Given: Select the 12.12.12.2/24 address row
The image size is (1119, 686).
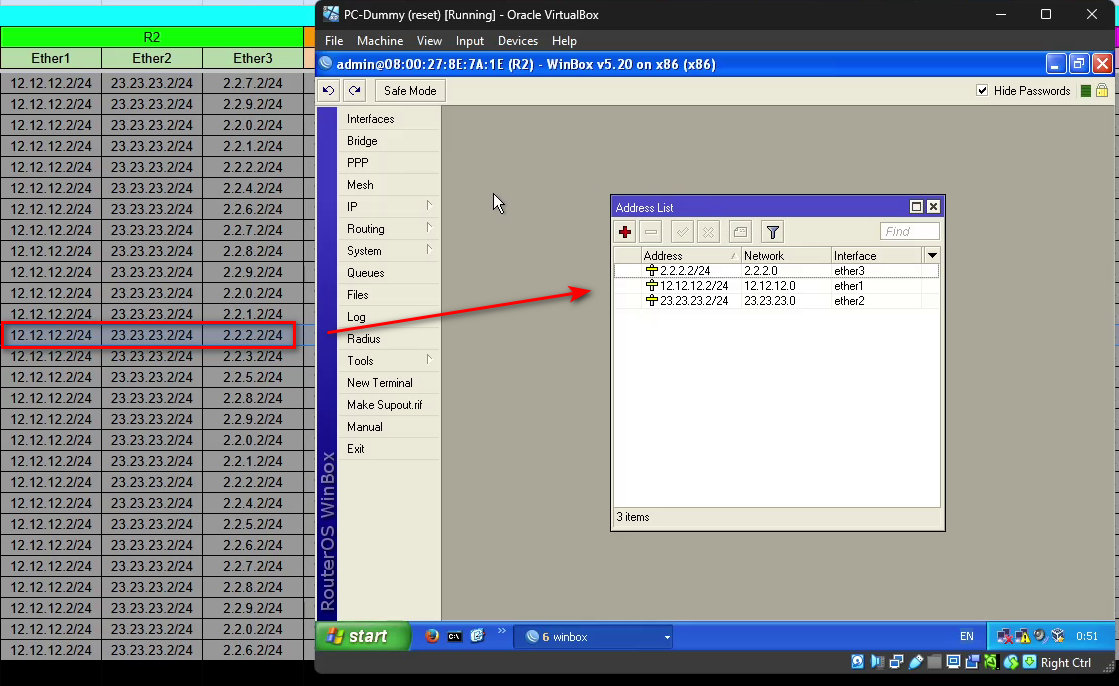Looking at the screenshot, I should click(x=776, y=286).
